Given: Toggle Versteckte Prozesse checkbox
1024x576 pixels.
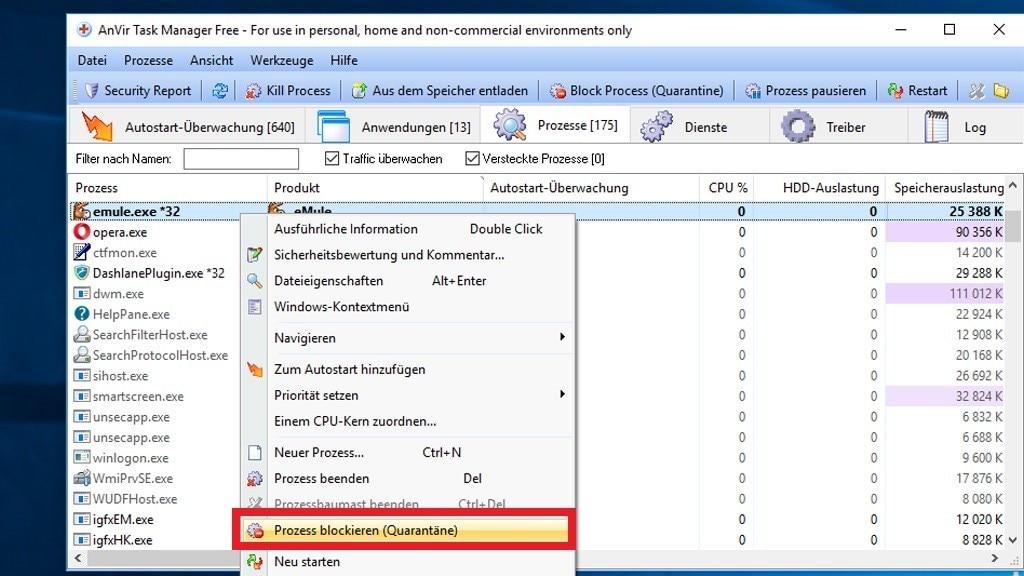Looking at the screenshot, I should pos(472,159).
